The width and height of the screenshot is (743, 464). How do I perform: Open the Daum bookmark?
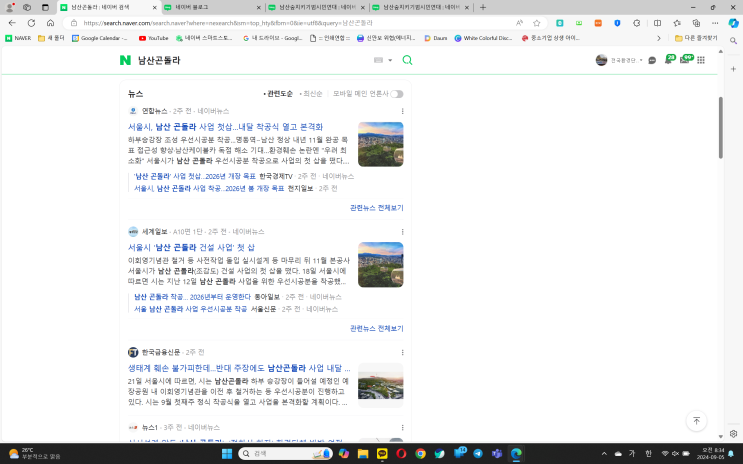[435, 38]
